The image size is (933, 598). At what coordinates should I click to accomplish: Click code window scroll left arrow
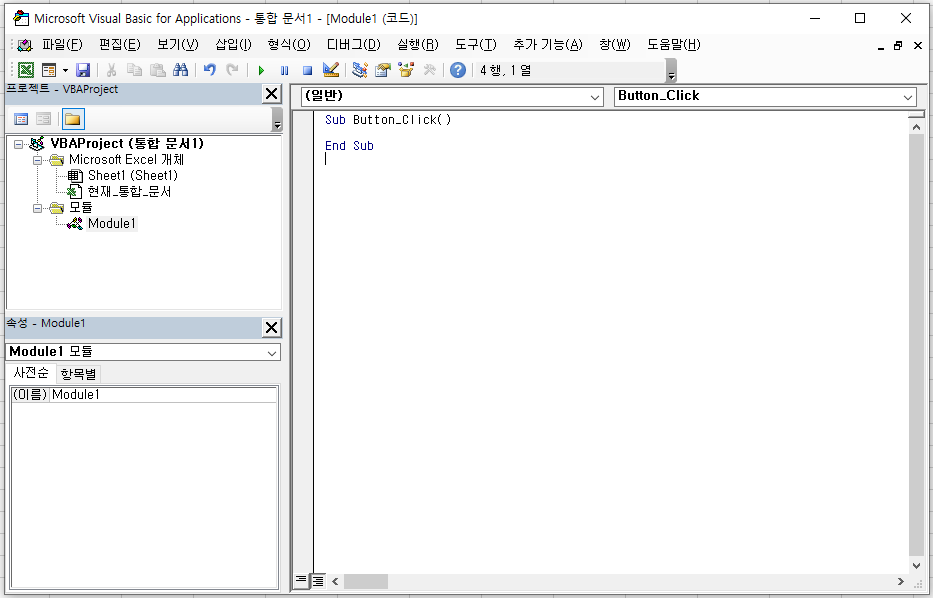pyautogui.click(x=335, y=581)
